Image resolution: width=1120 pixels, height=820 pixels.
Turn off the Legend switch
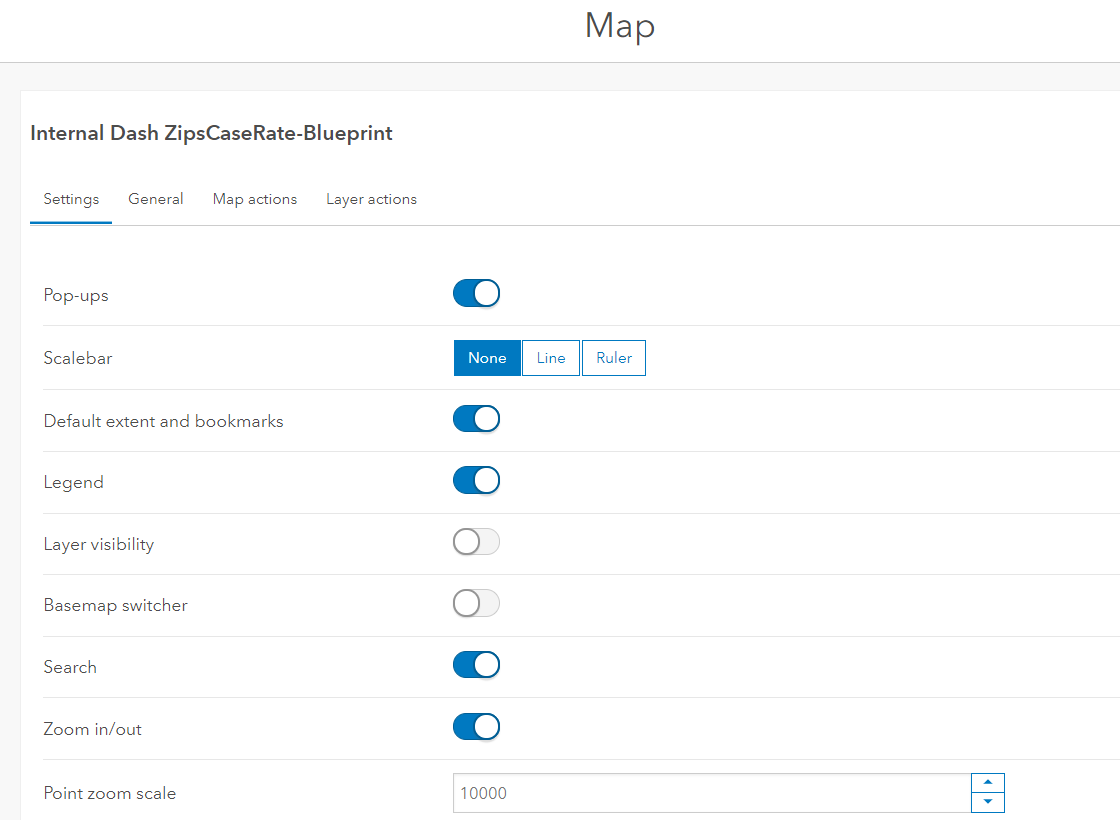point(476,481)
